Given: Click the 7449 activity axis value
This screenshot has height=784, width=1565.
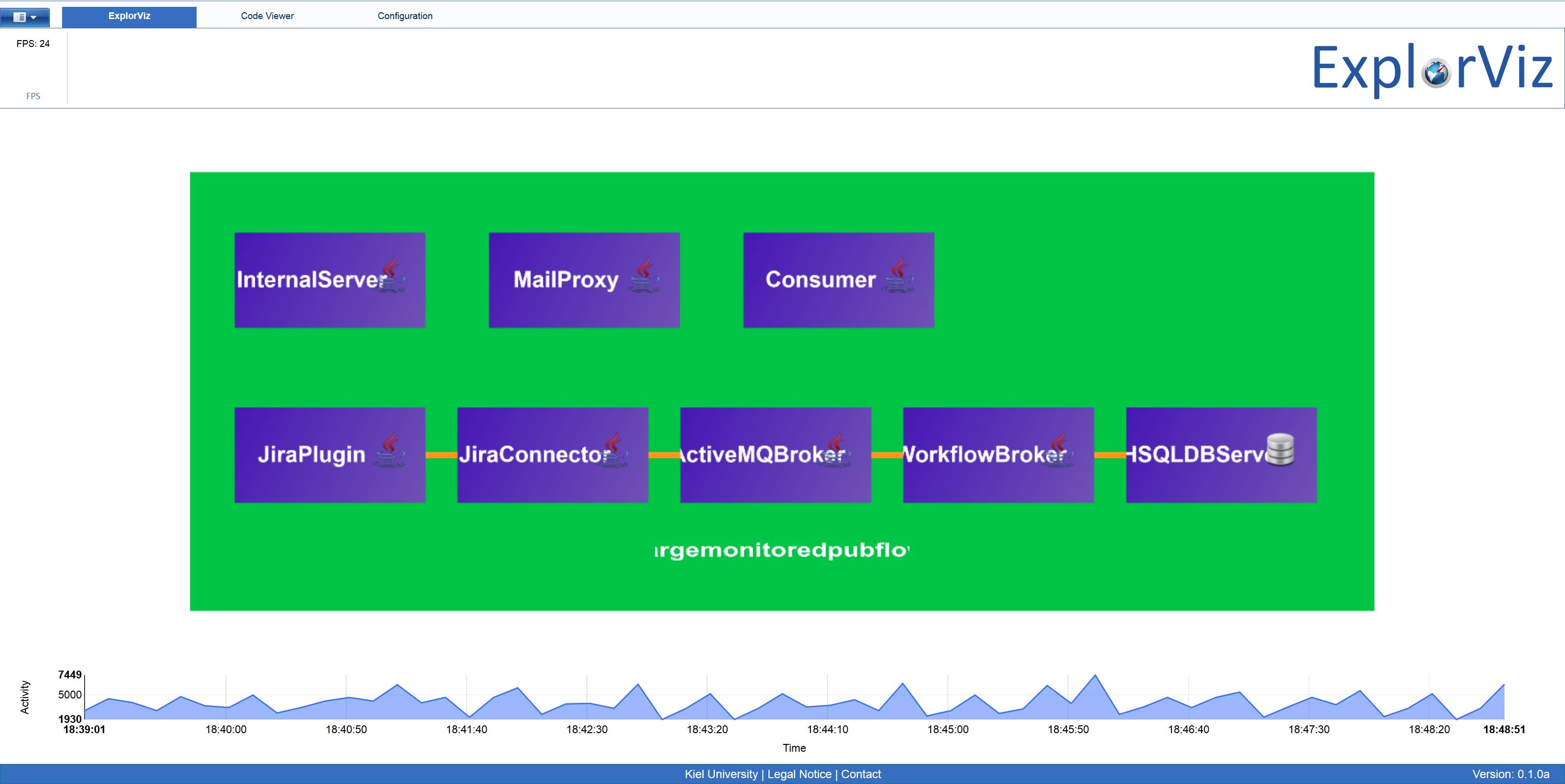Looking at the screenshot, I should point(70,675).
